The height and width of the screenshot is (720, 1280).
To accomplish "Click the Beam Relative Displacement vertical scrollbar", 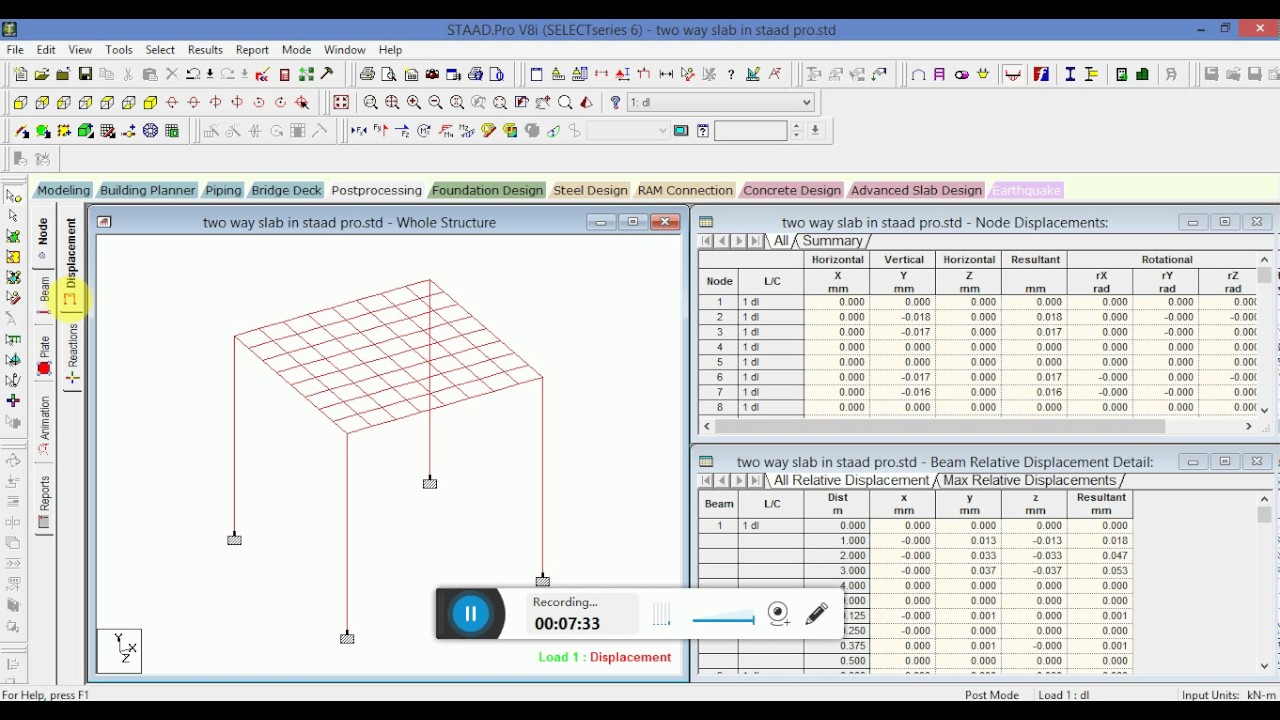I will point(1264,582).
